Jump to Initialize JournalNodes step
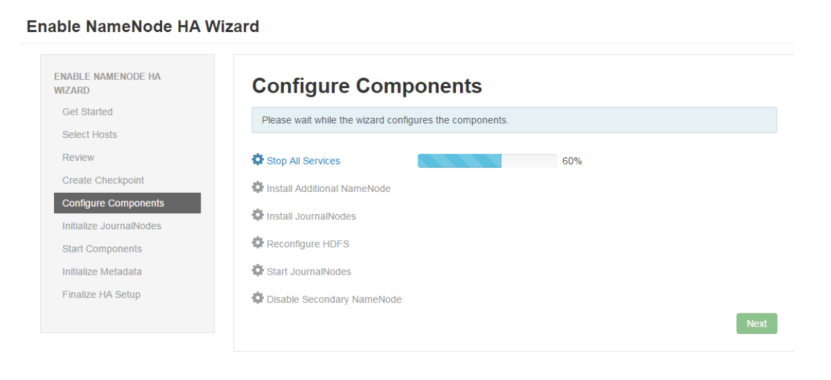 (111, 226)
